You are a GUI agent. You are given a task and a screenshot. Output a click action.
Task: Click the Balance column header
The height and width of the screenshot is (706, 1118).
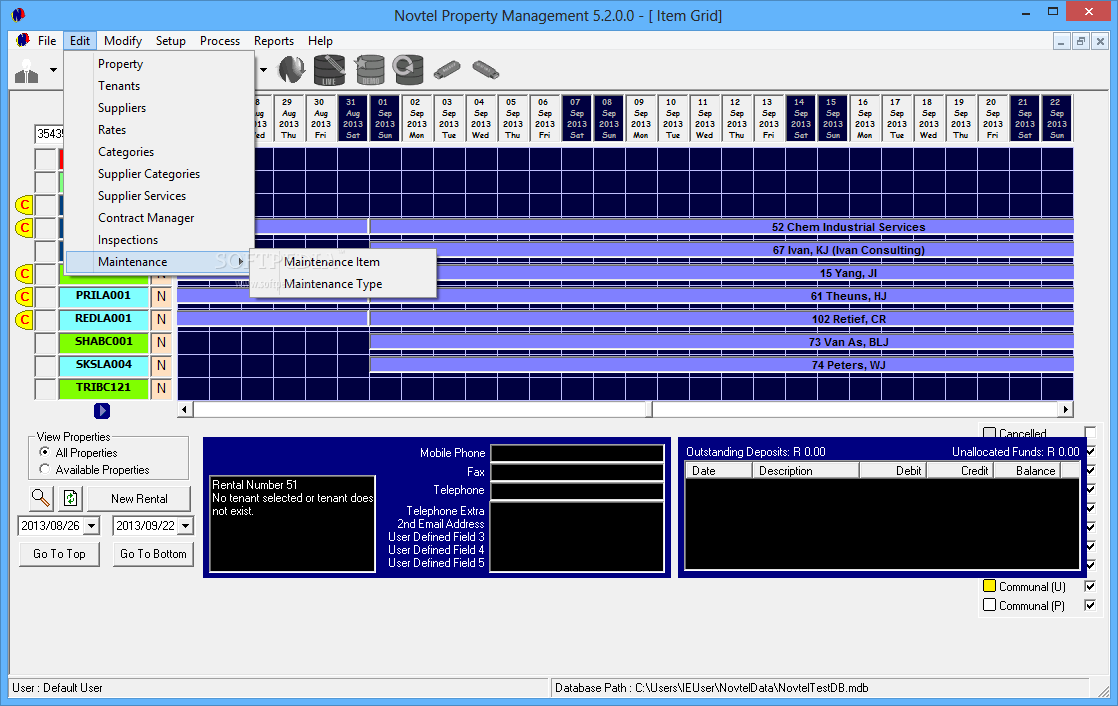tap(1027, 471)
